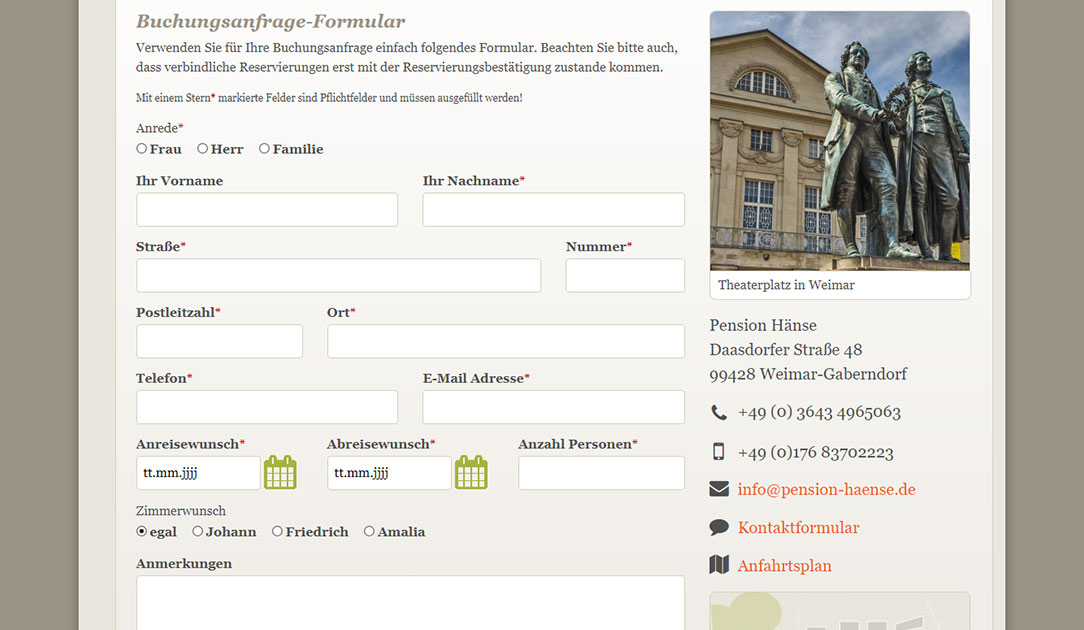Click the speech bubble icon beside Kontaktformular
The image size is (1084, 630).
point(719,527)
